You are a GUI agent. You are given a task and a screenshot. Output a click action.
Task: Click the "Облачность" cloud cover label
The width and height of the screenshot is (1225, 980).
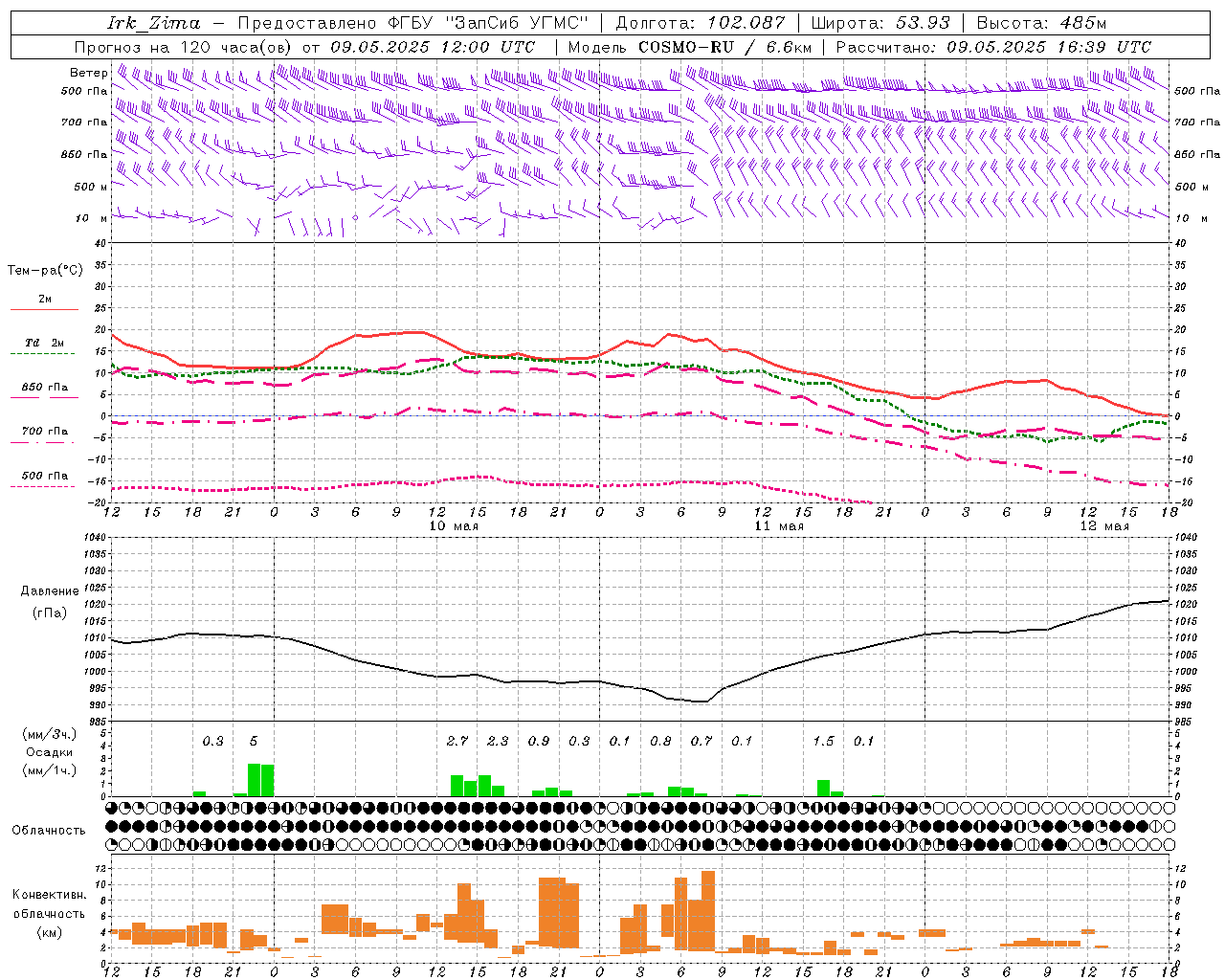coord(49,831)
